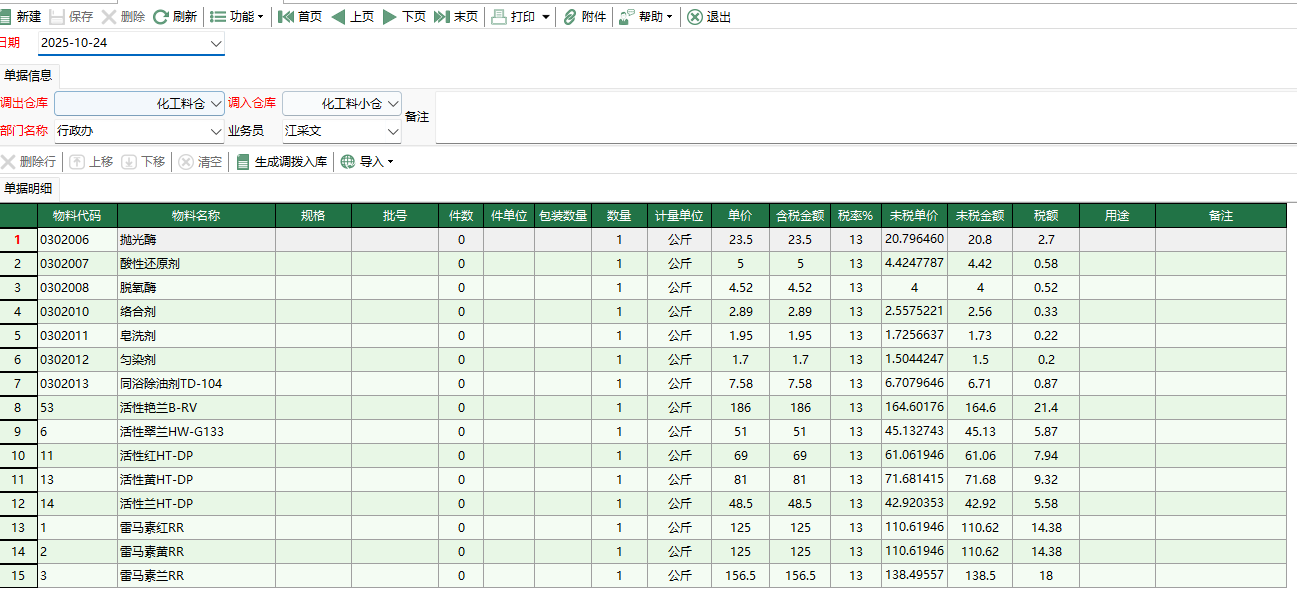Open the 业务员 salesperson dropdown
This screenshot has width=1297, height=604.
[x=391, y=129]
